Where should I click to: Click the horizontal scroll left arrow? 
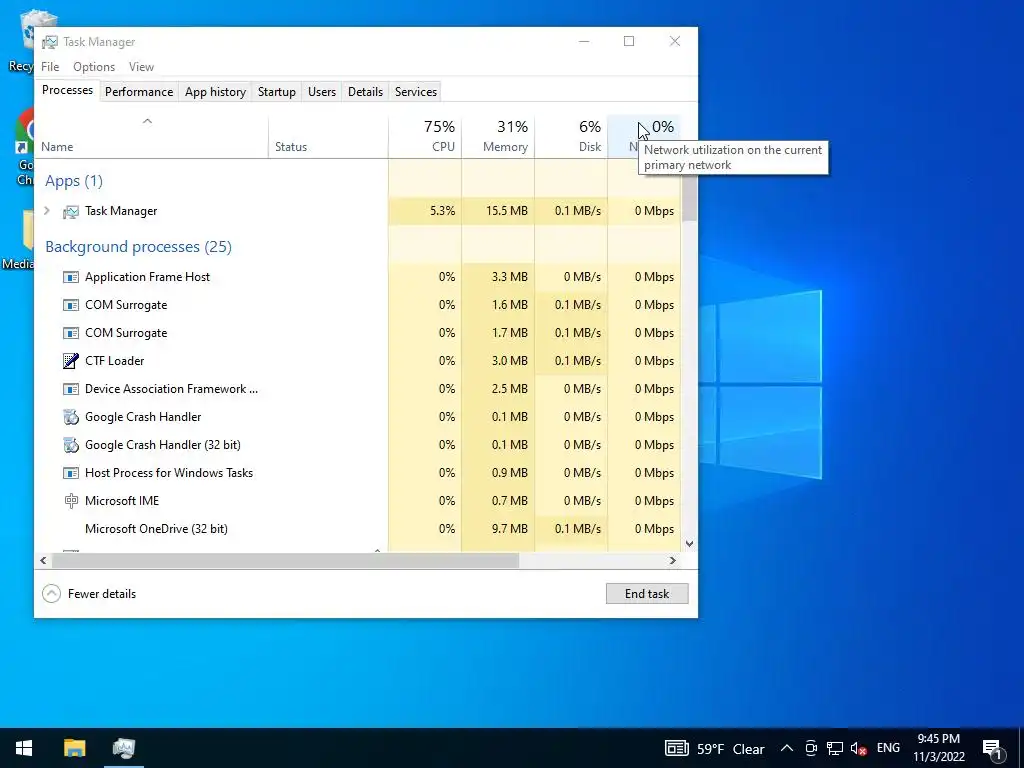coord(43,560)
